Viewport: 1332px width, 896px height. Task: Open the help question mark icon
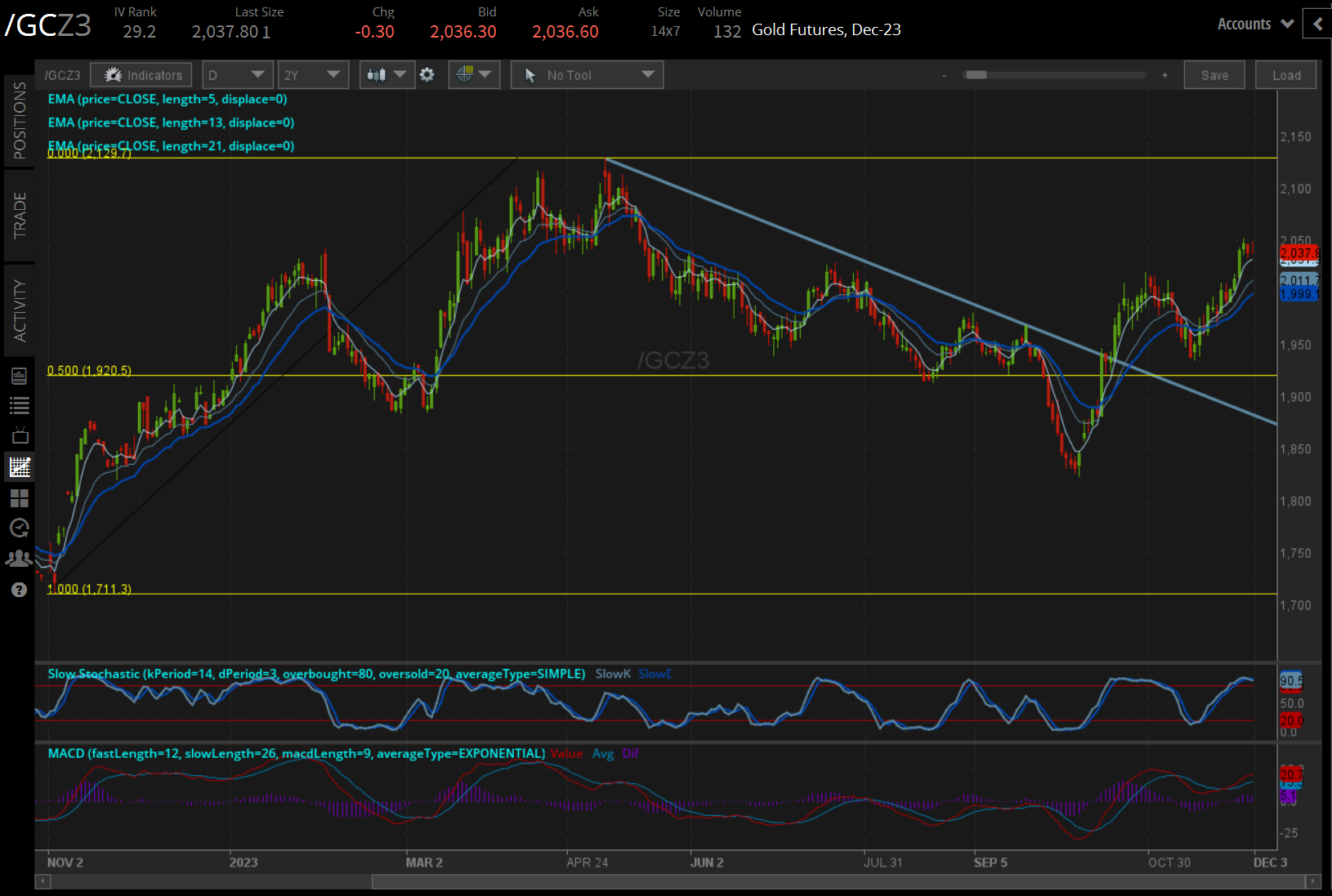[x=19, y=590]
